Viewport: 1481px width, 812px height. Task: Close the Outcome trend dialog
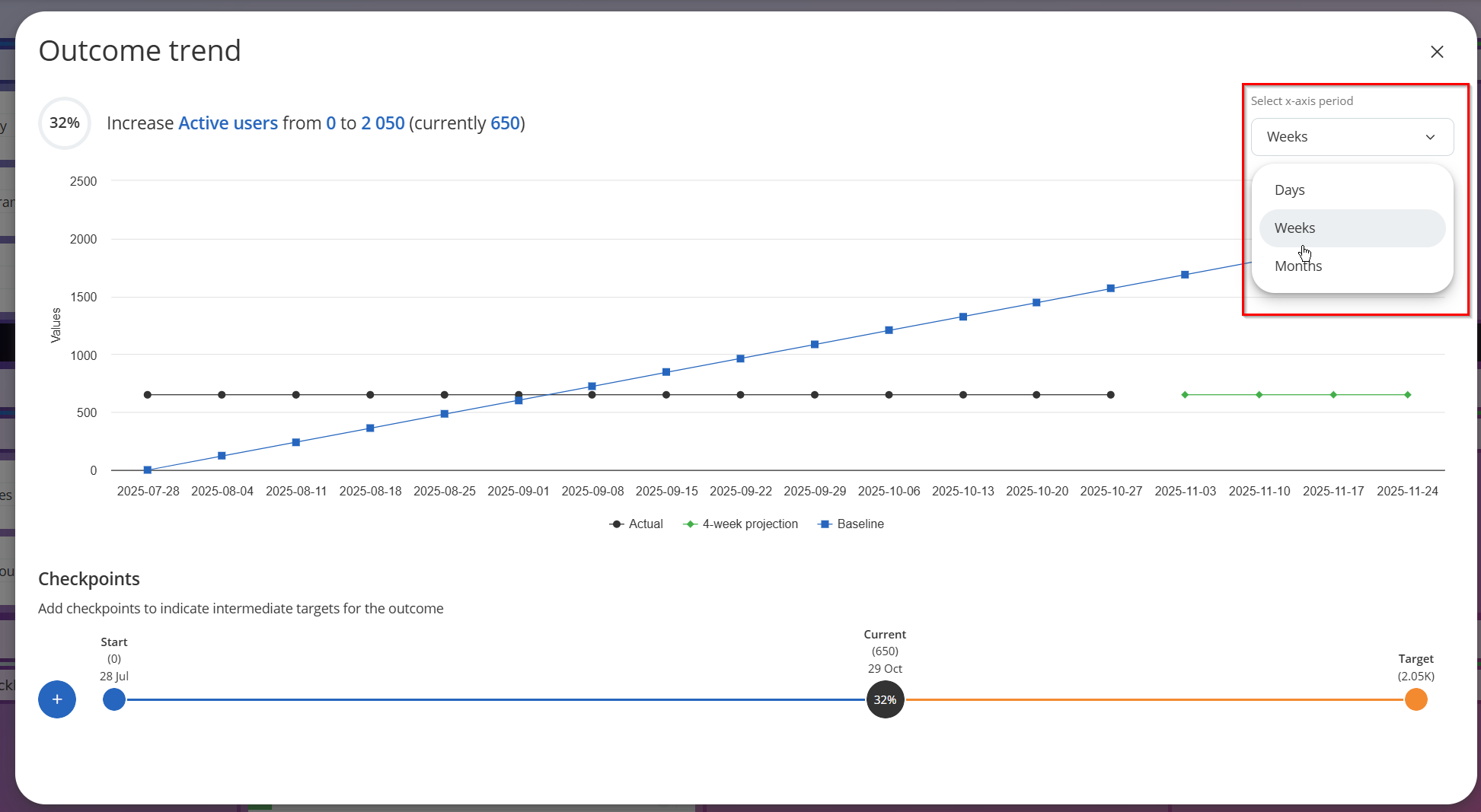tap(1437, 52)
